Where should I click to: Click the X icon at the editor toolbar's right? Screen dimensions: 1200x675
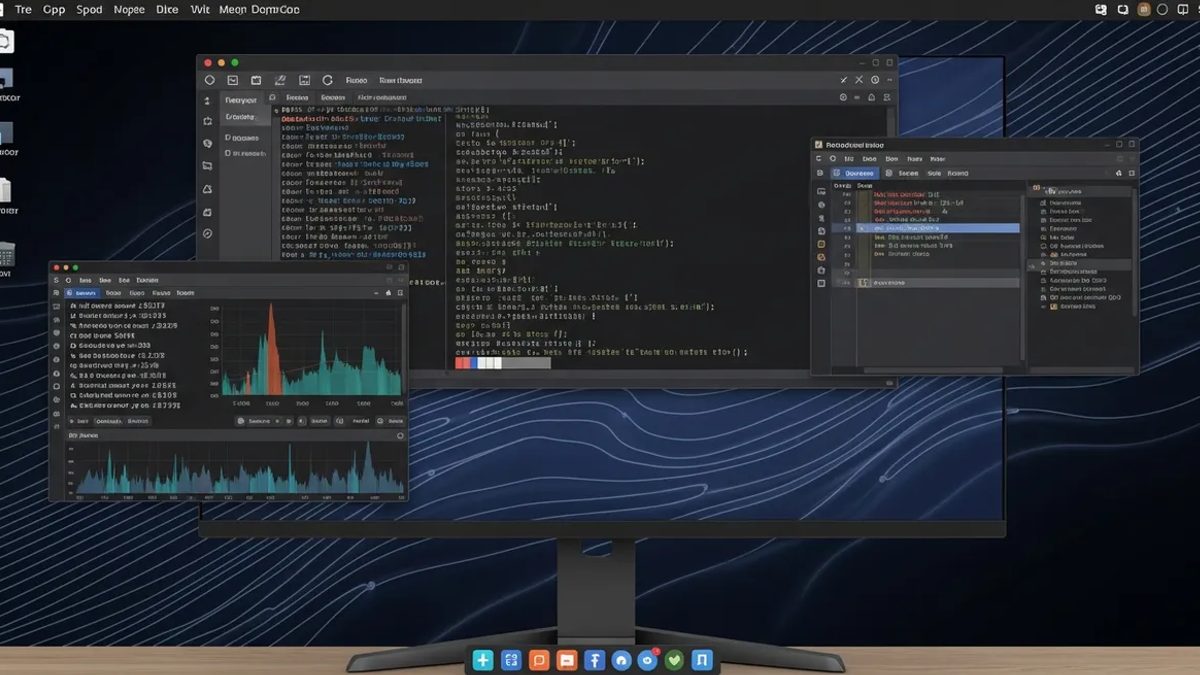(859, 80)
